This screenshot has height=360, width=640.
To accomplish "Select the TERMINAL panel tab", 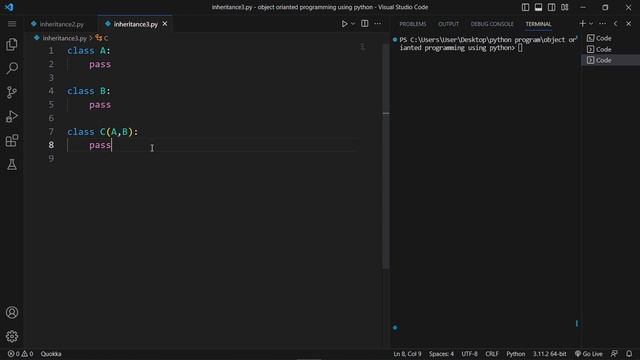I will 538,24.
